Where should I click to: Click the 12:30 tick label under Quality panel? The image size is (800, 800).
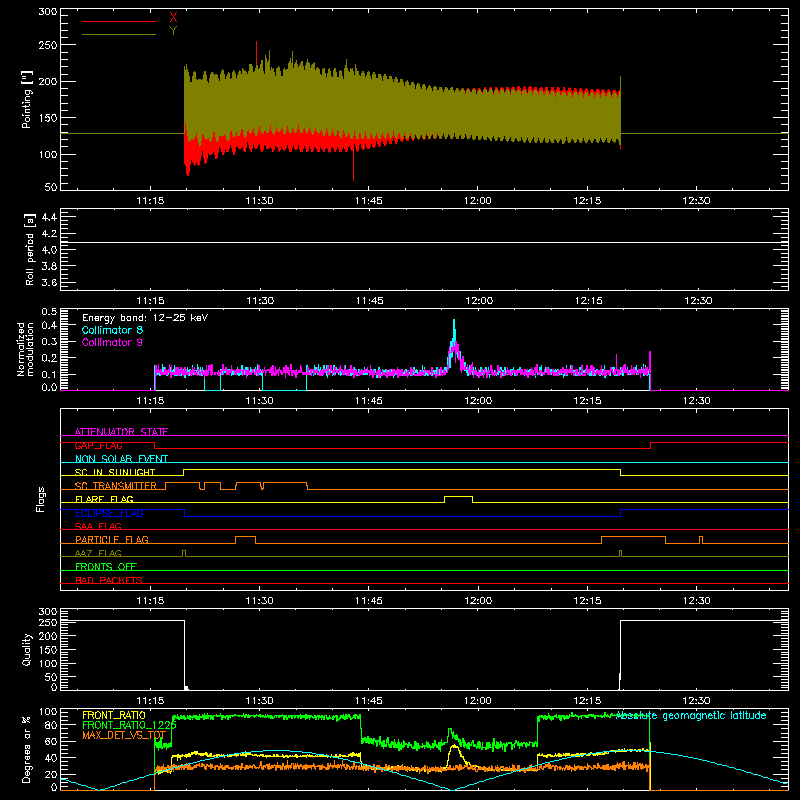tap(696, 701)
